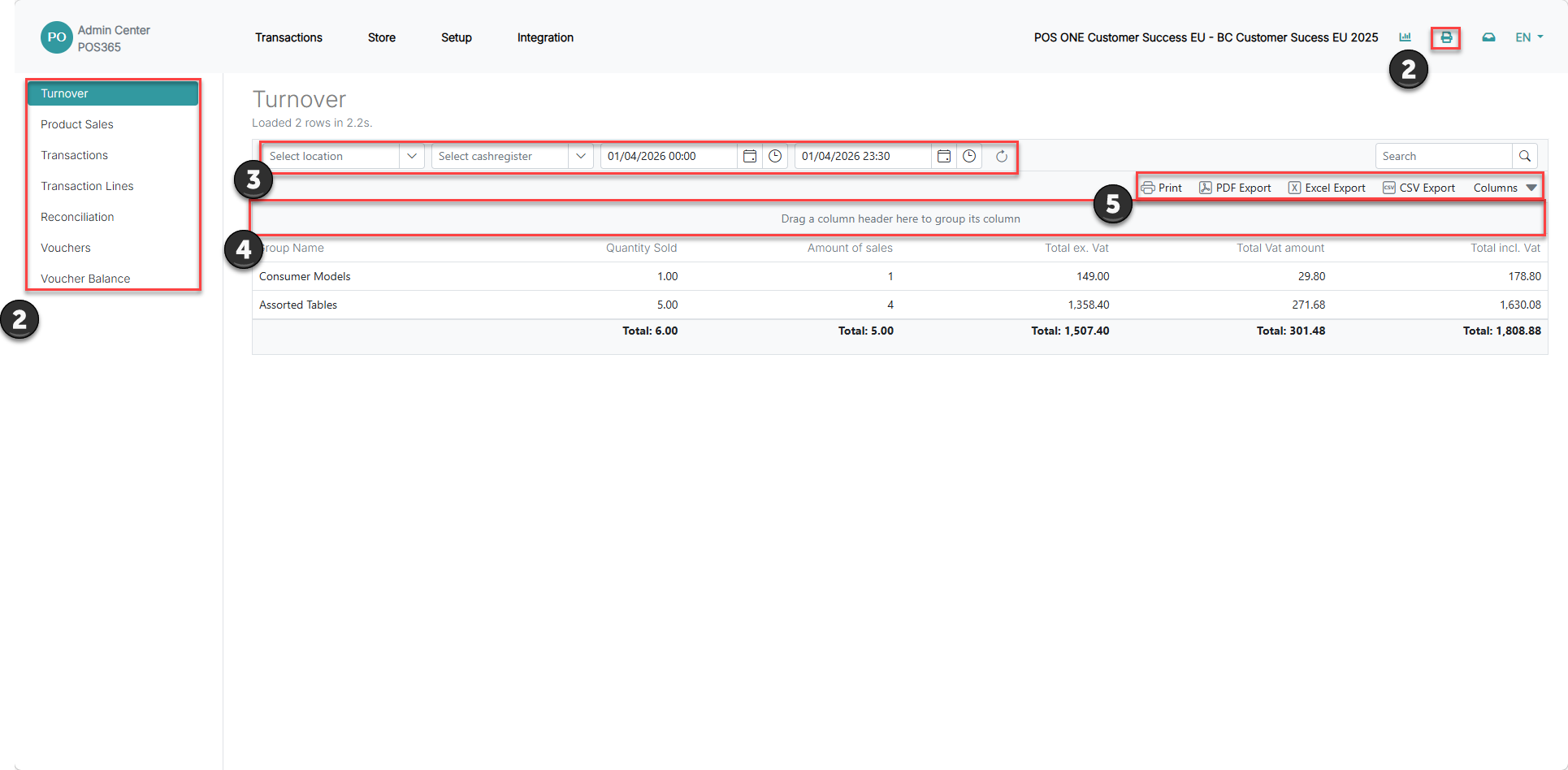Expand the Select cashregister dropdown arrow

click(581, 156)
